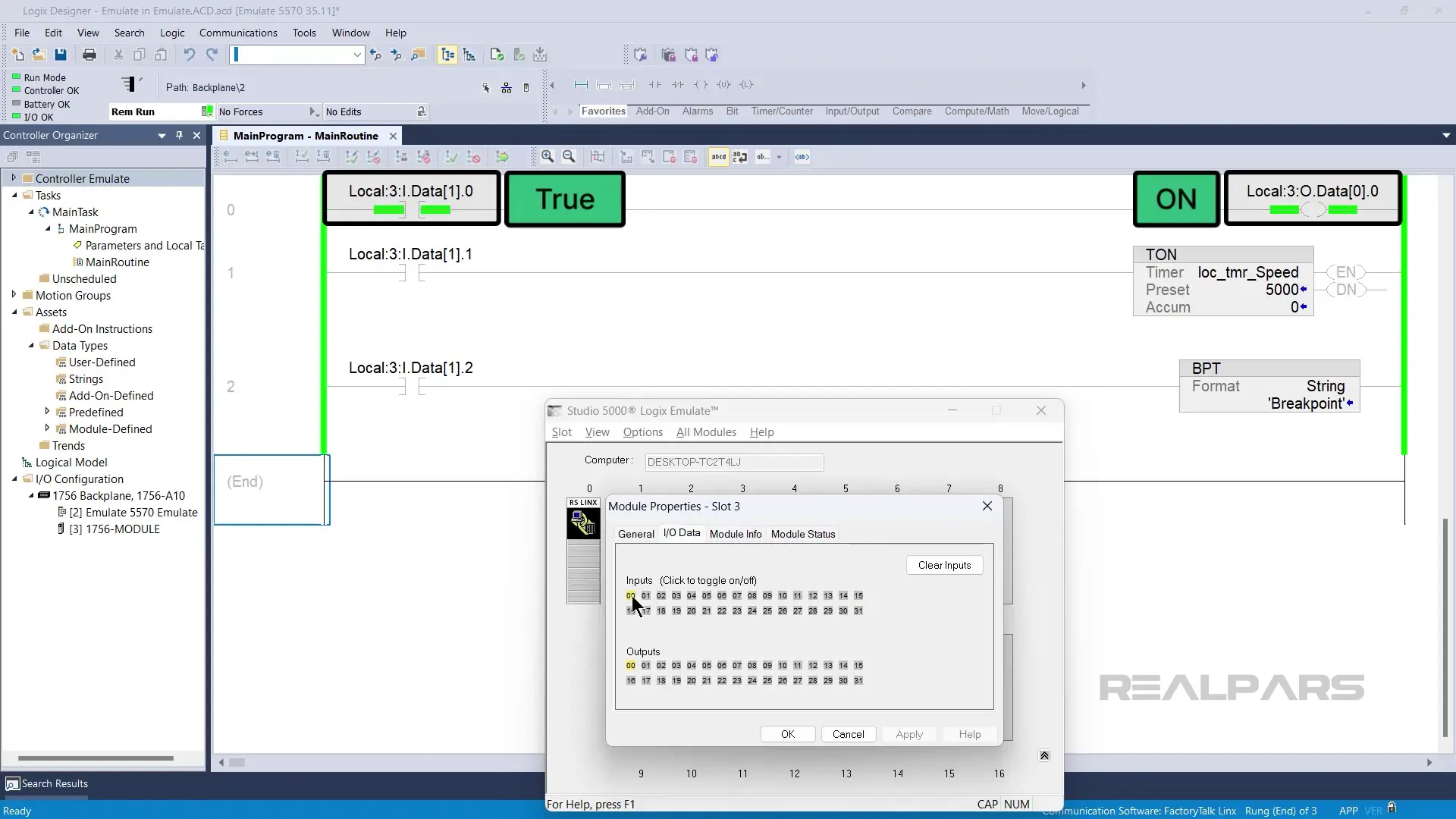Image resolution: width=1456 pixels, height=819 pixels.
Task: Toggle input bit 10 on
Action: pos(783,596)
